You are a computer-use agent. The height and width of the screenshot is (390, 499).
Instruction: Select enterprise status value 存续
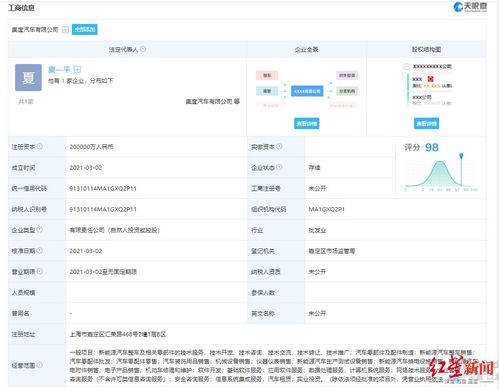(x=314, y=168)
